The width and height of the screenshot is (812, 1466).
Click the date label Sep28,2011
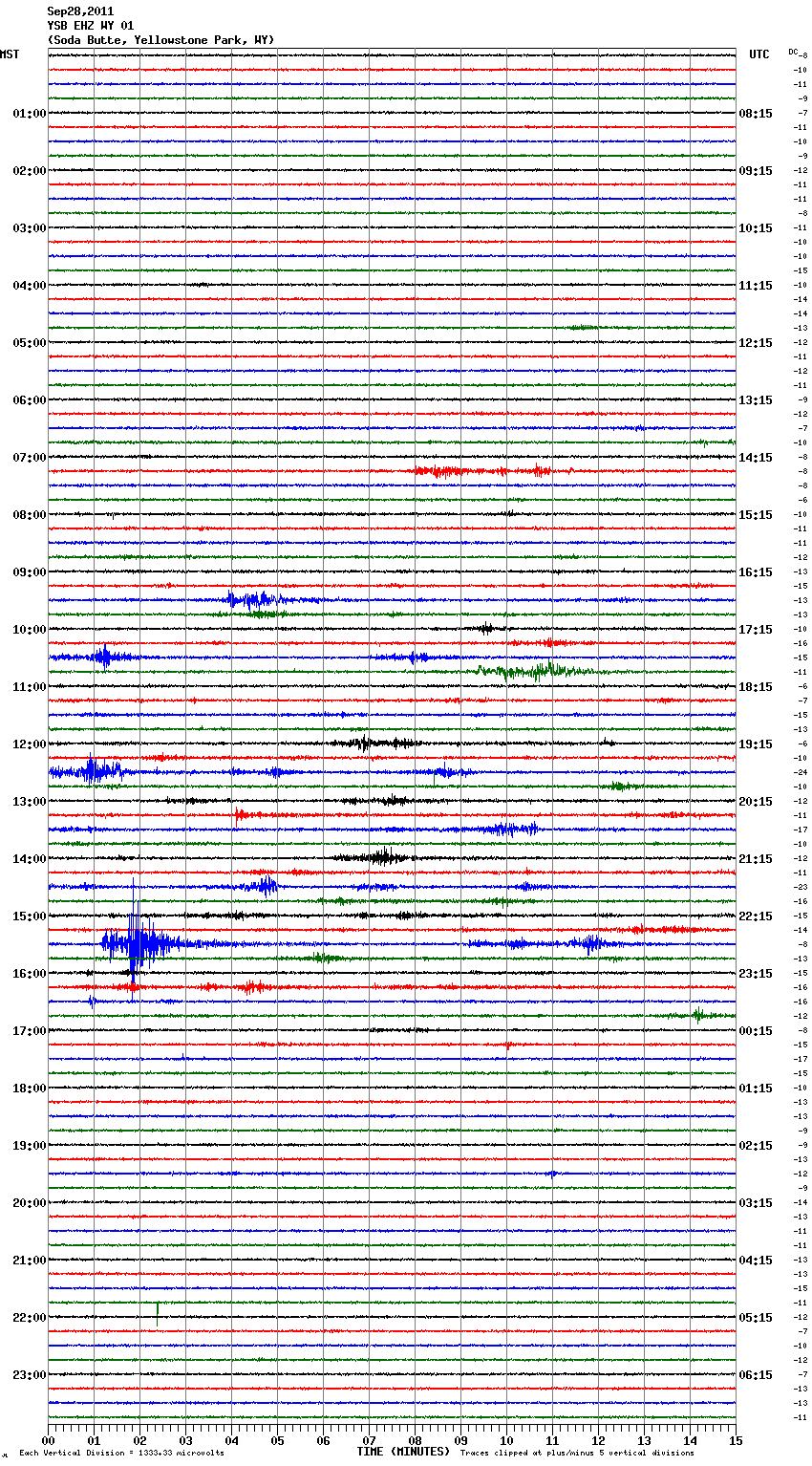(x=80, y=11)
